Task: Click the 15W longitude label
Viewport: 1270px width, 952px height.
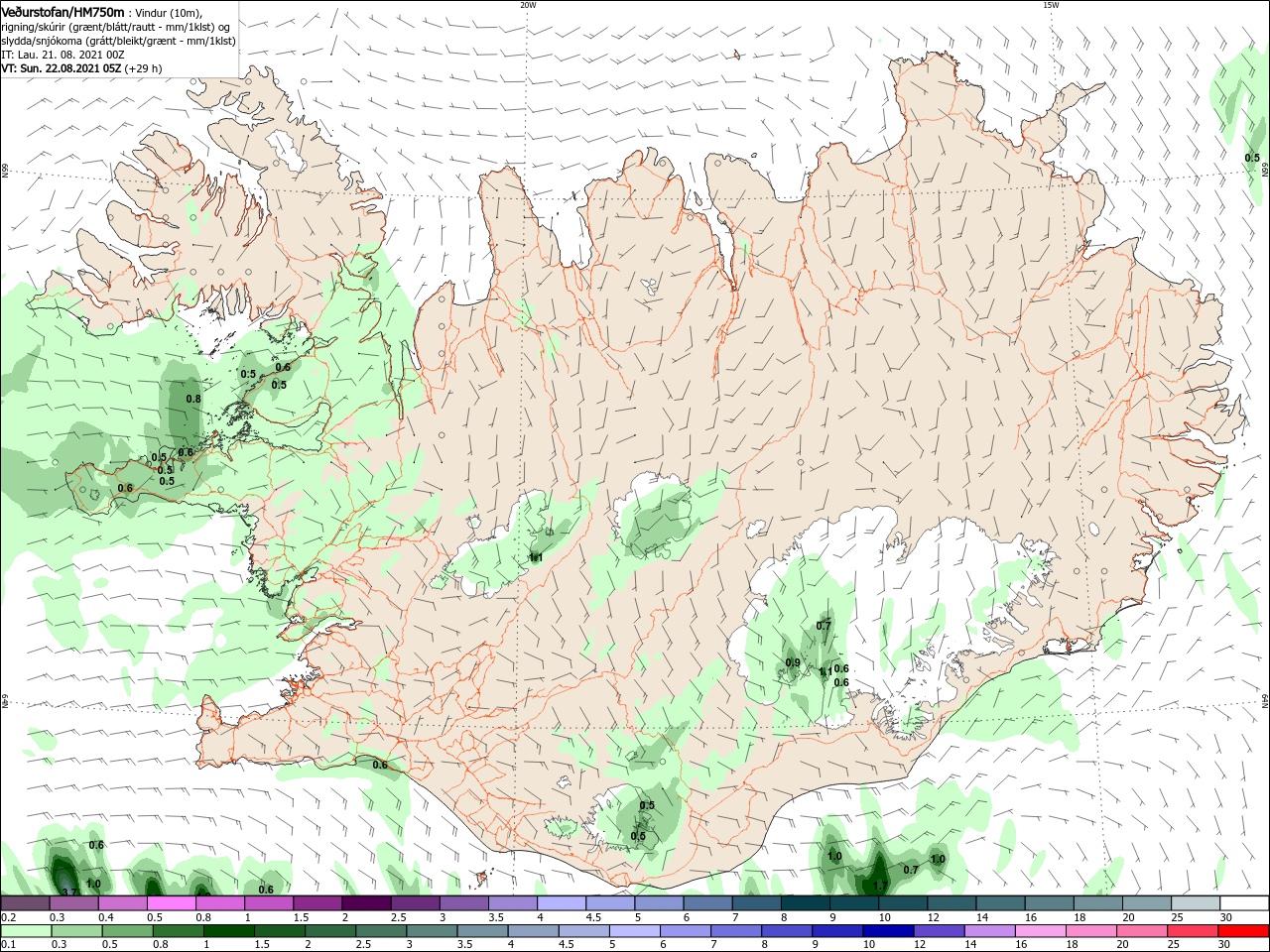Action: [x=1051, y=5]
